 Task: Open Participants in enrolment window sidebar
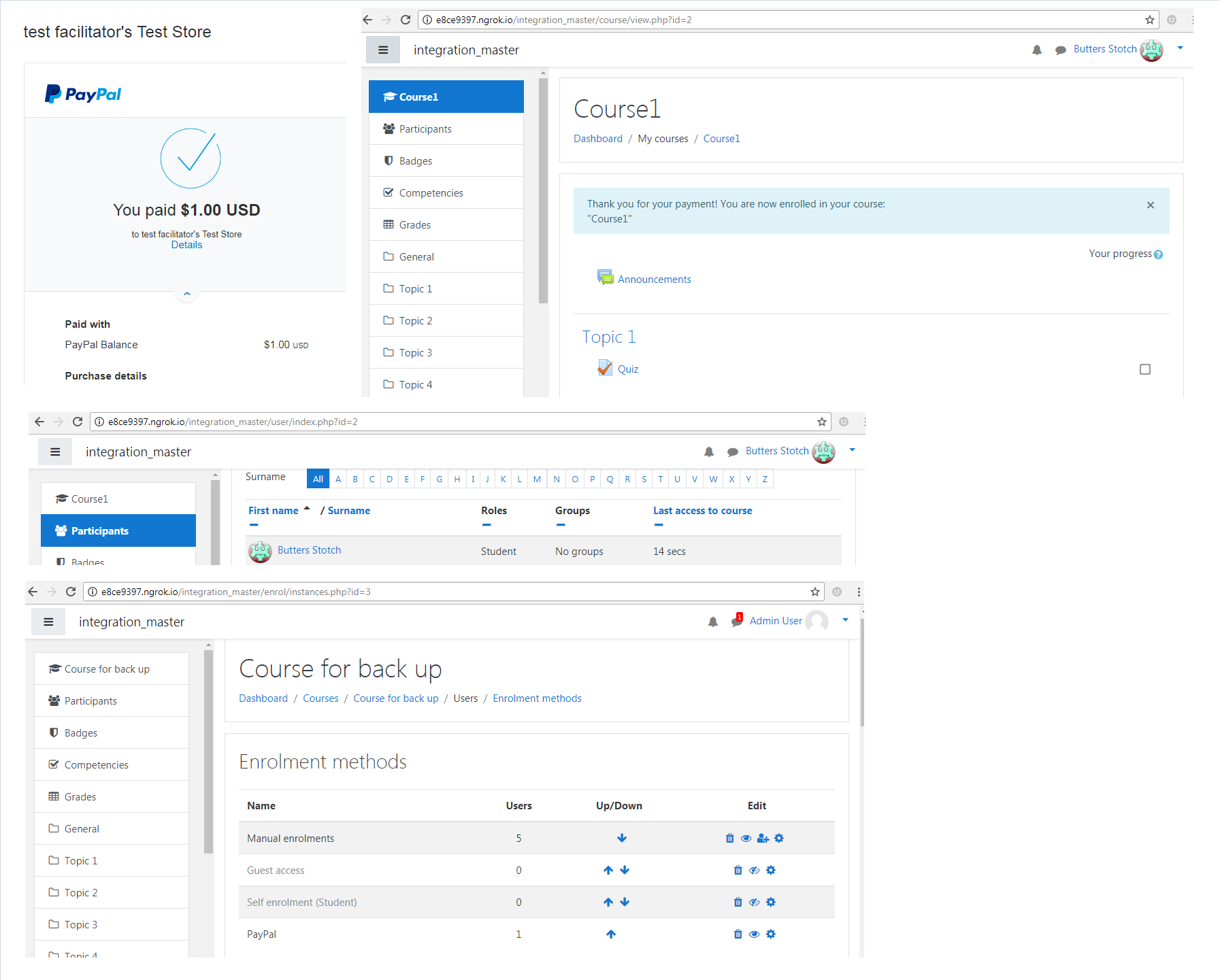click(x=112, y=700)
